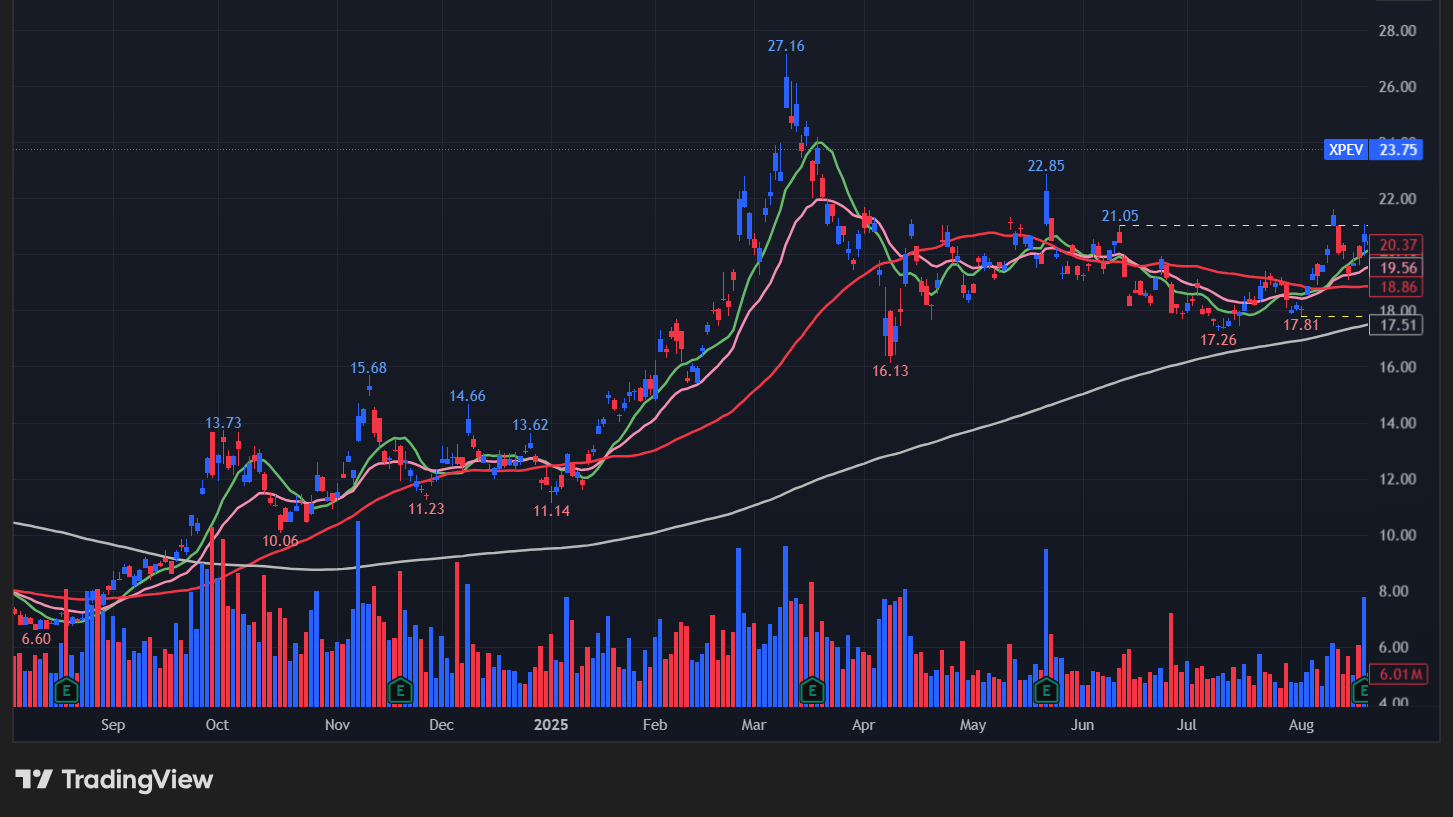Screen dimensions: 1453x817
Task: Click the 27.16 peak high label
Action: point(786,46)
